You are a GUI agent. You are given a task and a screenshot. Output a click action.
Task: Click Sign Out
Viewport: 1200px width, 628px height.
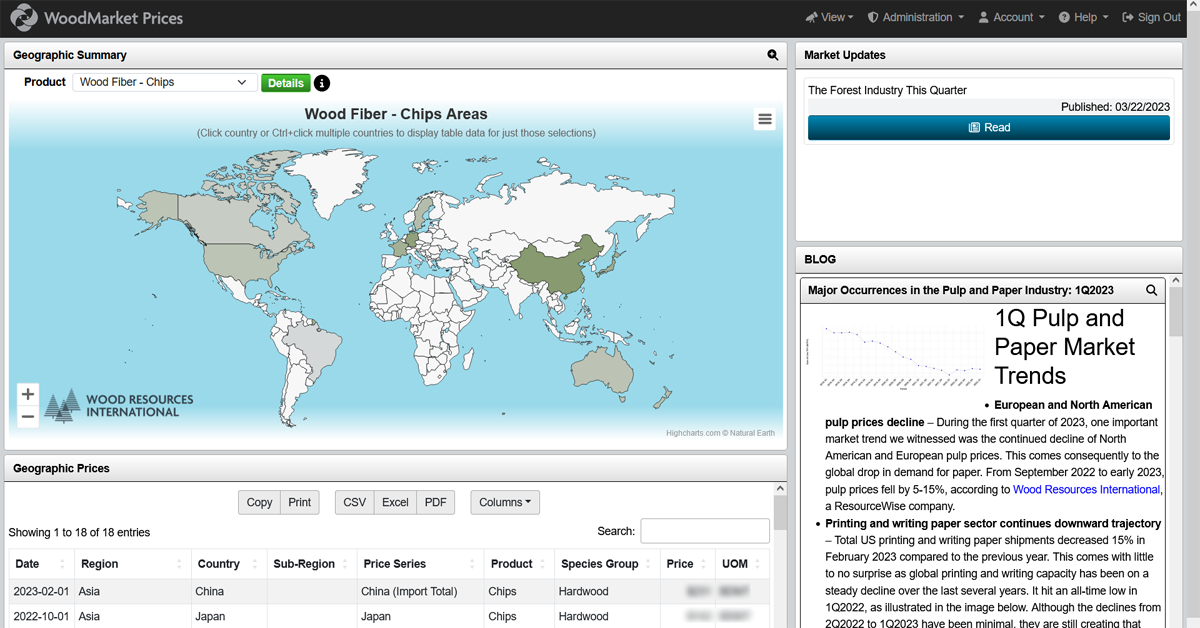click(1152, 17)
